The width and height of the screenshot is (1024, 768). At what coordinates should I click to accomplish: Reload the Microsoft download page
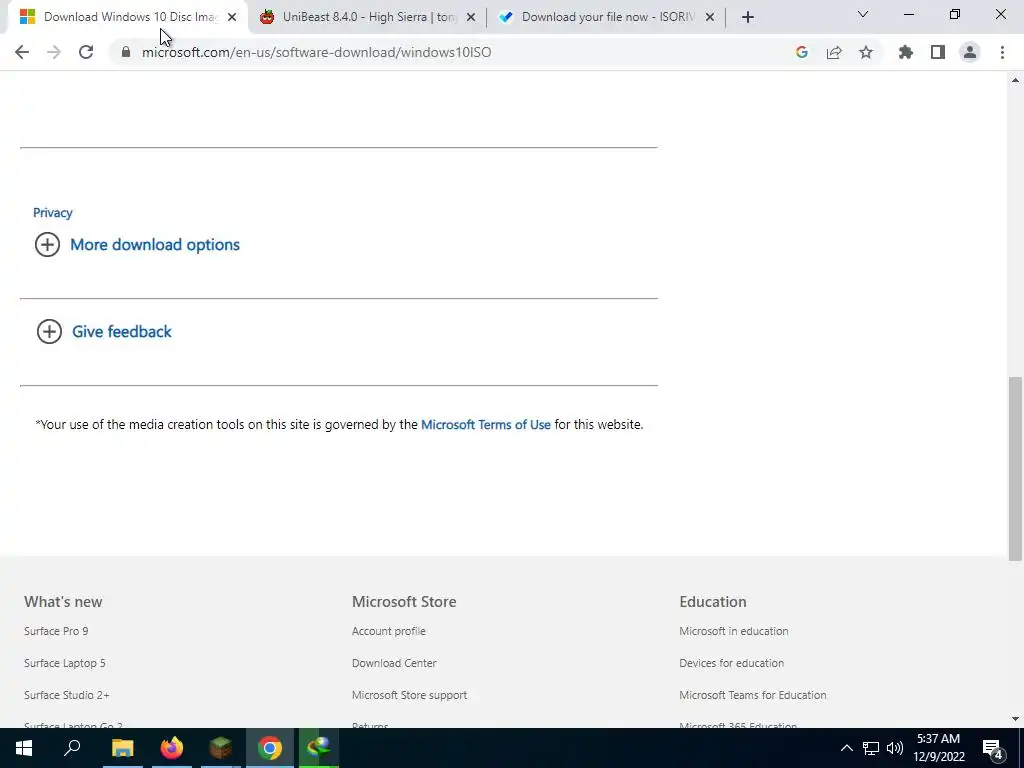click(86, 52)
